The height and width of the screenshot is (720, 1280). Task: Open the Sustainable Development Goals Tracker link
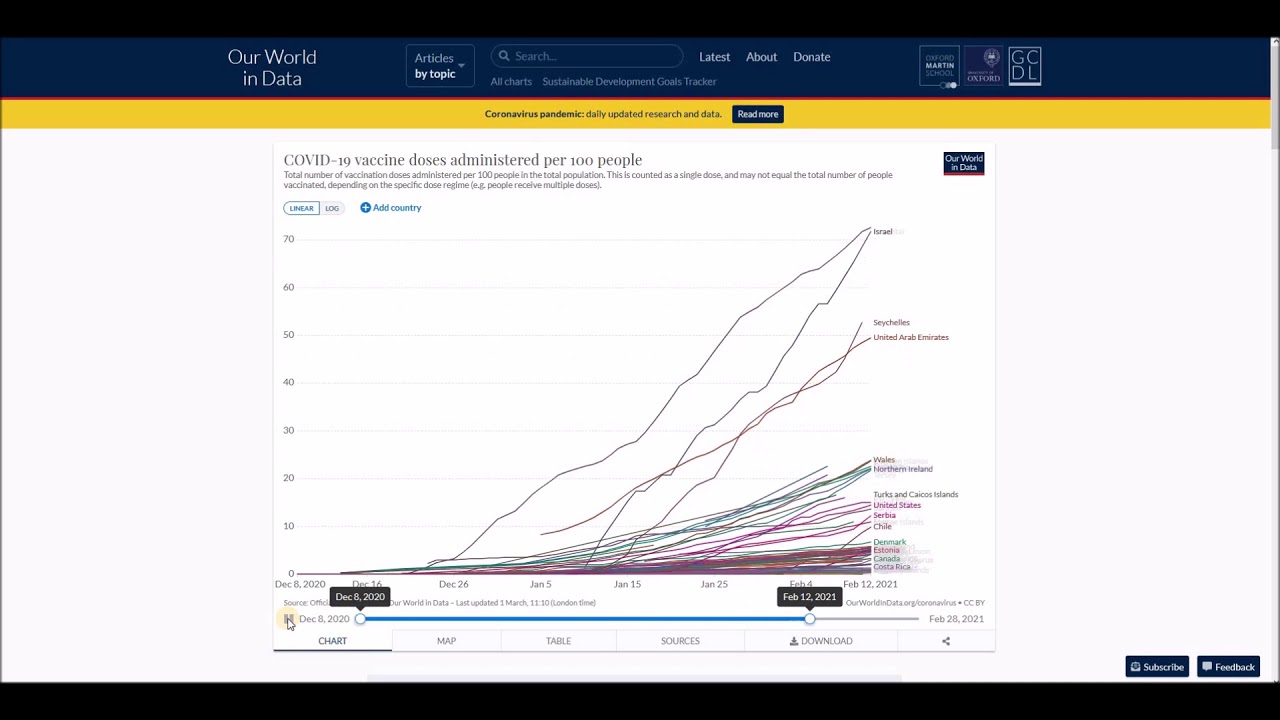click(x=629, y=82)
